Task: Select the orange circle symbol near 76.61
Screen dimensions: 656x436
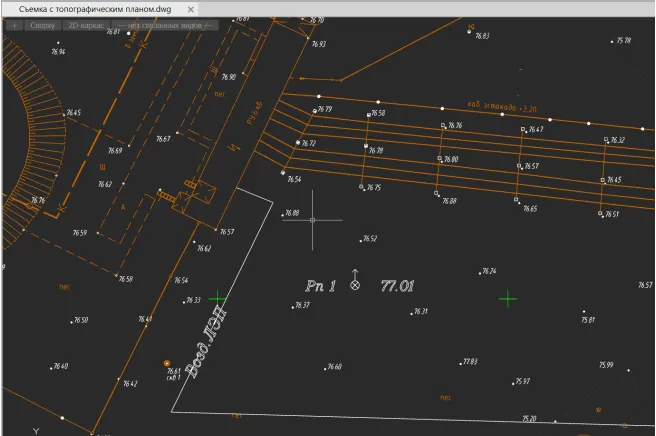Action: pos(167,363)
